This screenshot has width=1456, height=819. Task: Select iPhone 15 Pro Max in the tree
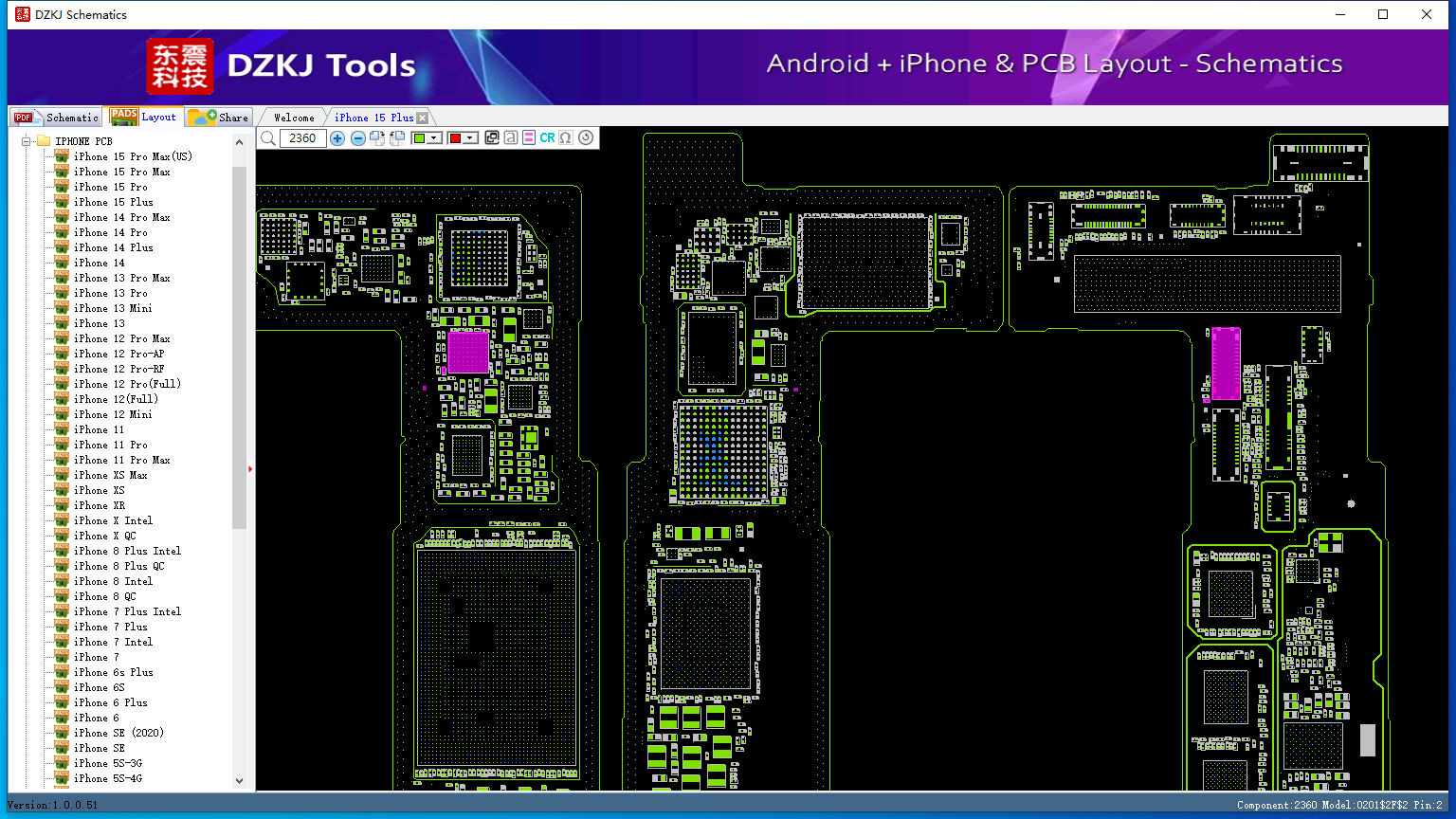(122, 172)
